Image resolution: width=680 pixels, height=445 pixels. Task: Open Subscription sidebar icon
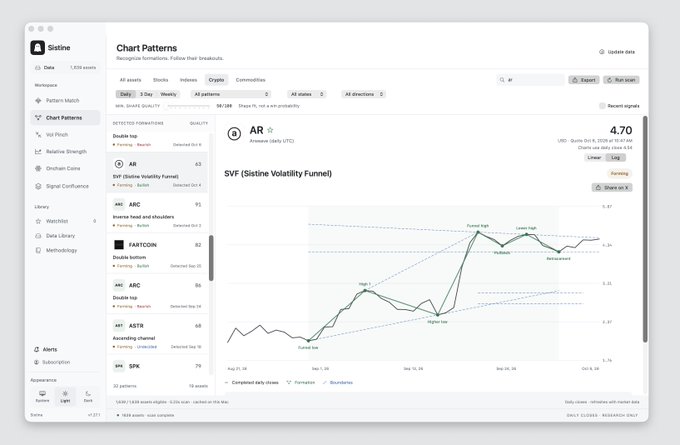[36, 362]
